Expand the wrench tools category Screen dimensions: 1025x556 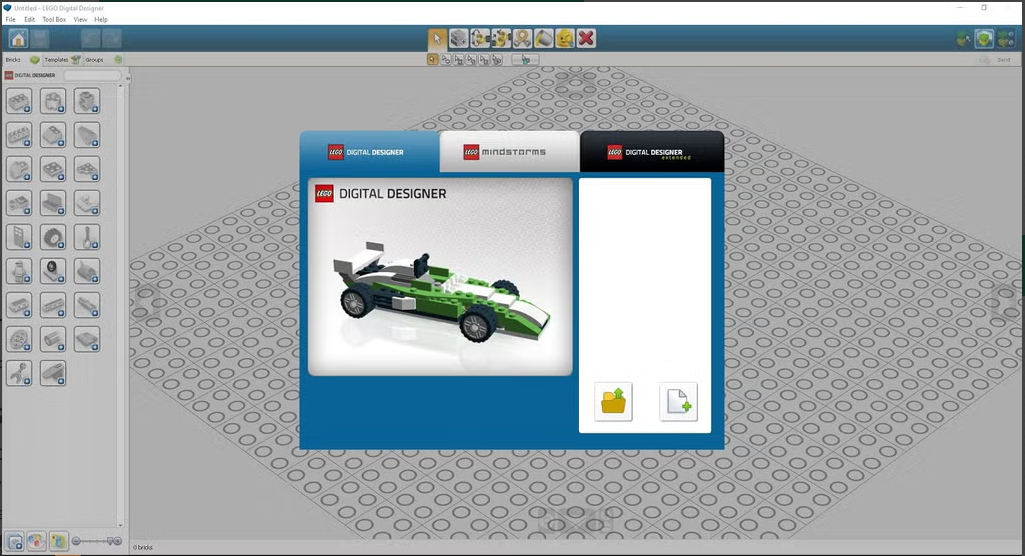(x=19, y=373)
